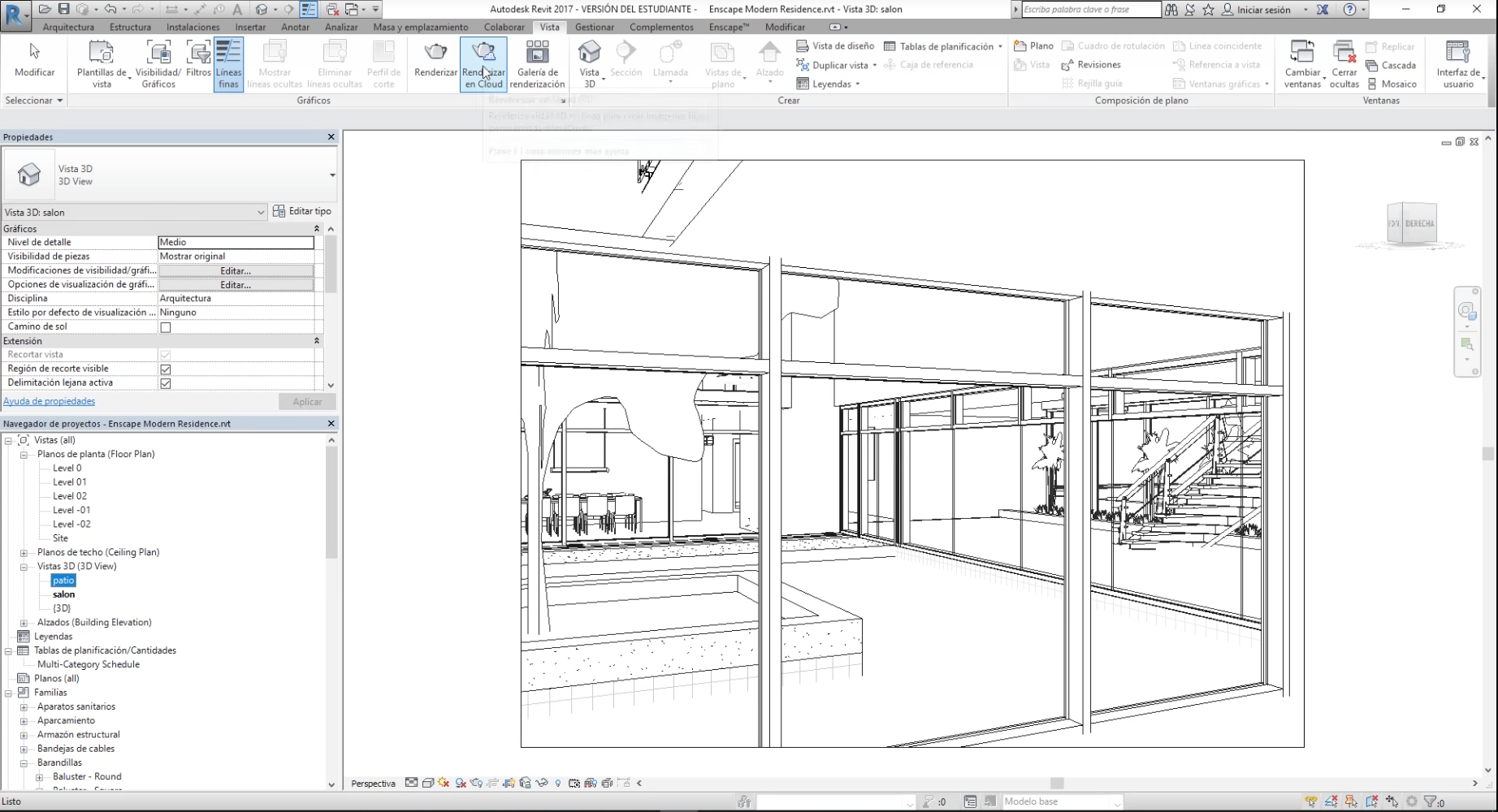Open Galería de renderización
The height and width of the screenshot is (812, 1498).
pos(537,54)
